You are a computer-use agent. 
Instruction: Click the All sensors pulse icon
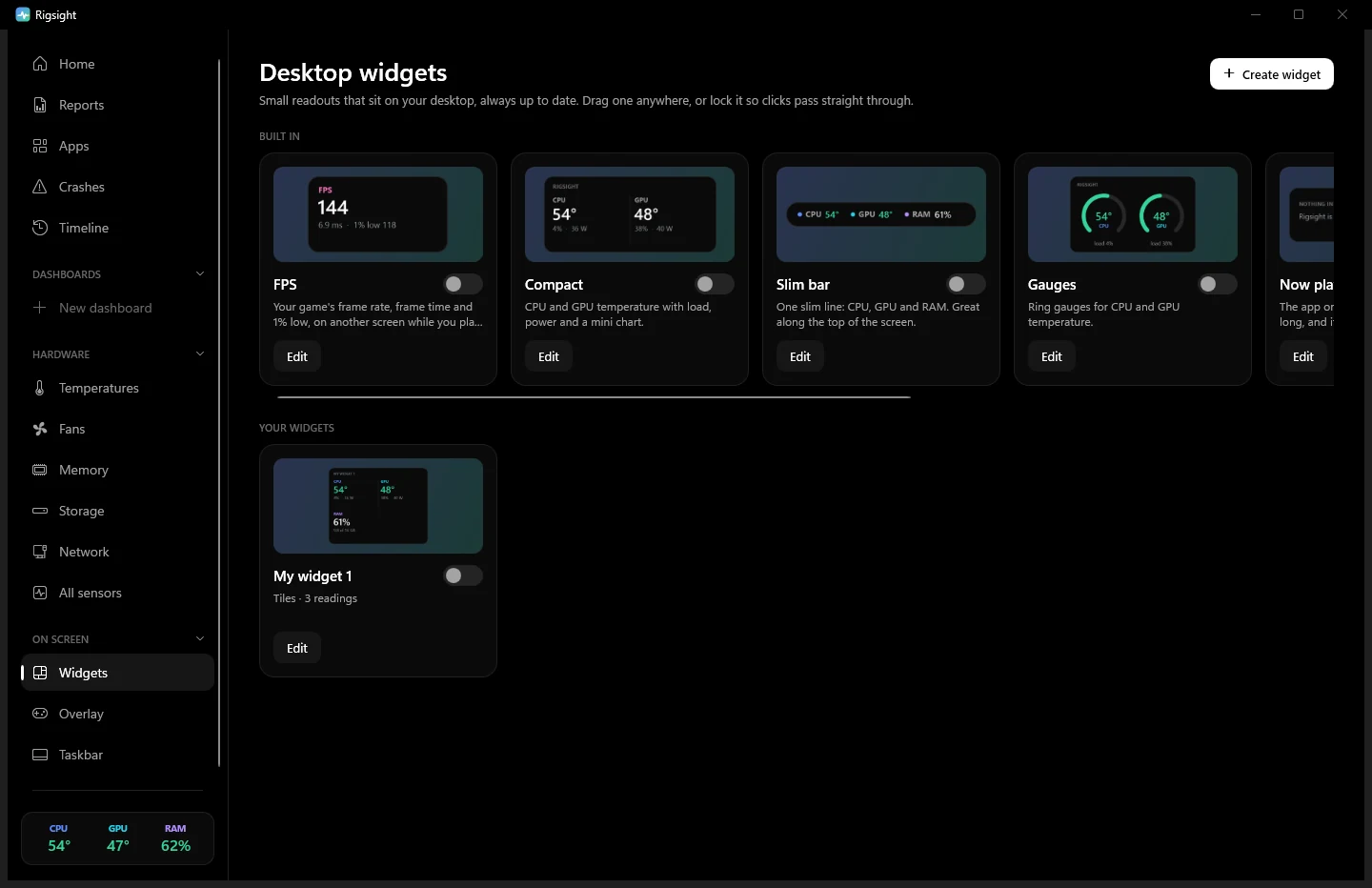coord(40,593)
